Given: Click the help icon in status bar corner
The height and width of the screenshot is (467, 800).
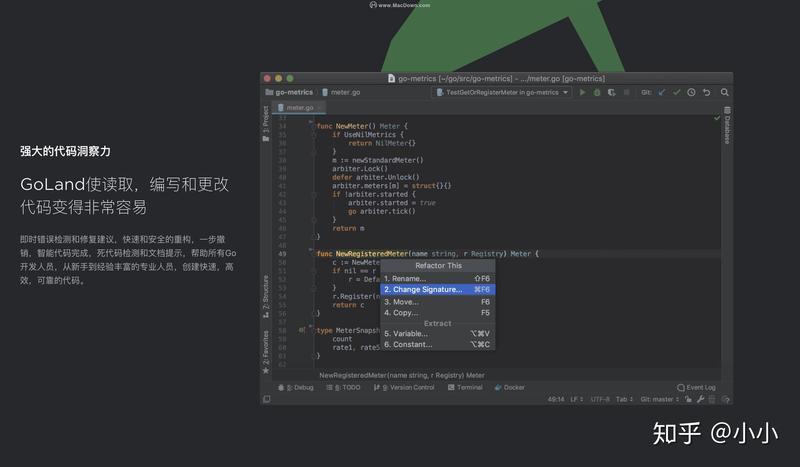Looking at the screenshot, I should (726, 399).
